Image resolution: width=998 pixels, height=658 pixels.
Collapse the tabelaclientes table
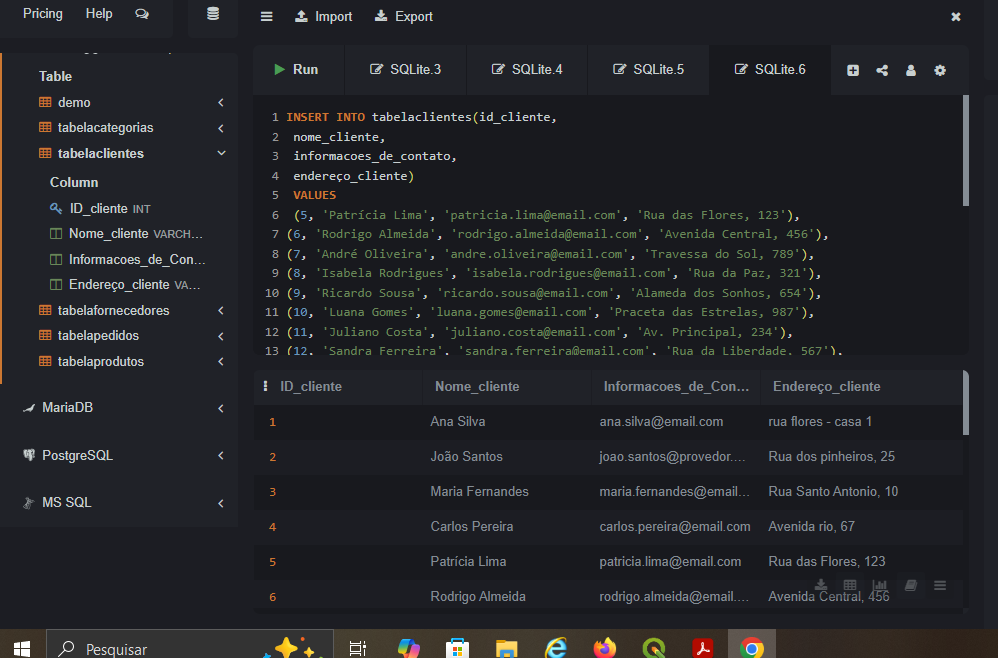point(221,153)
